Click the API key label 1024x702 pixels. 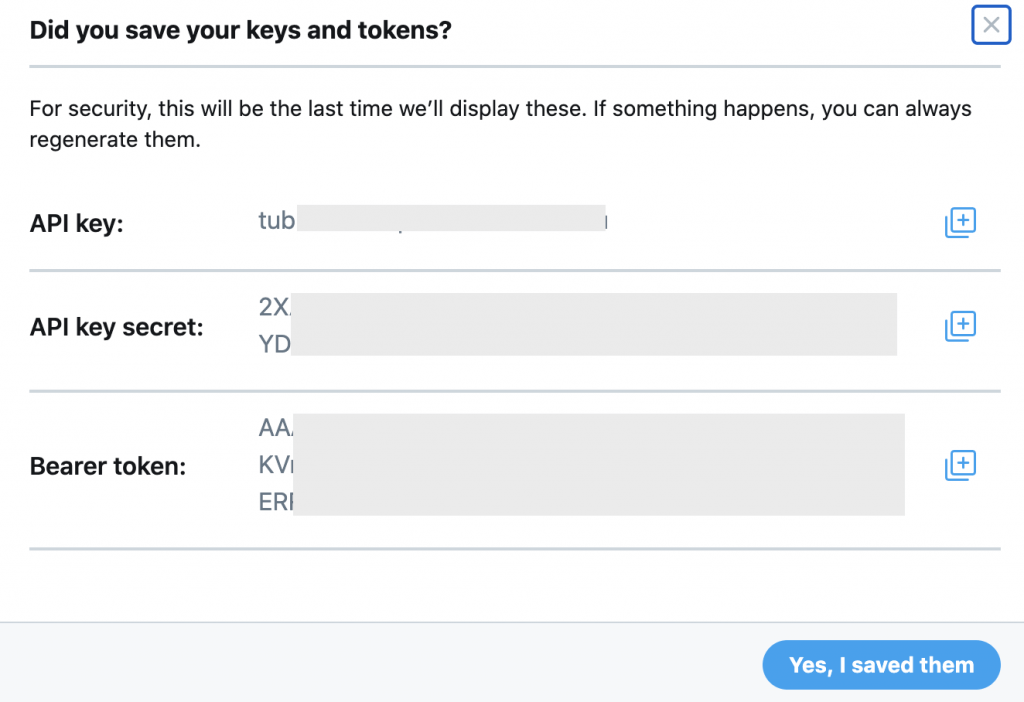(76, 223)
